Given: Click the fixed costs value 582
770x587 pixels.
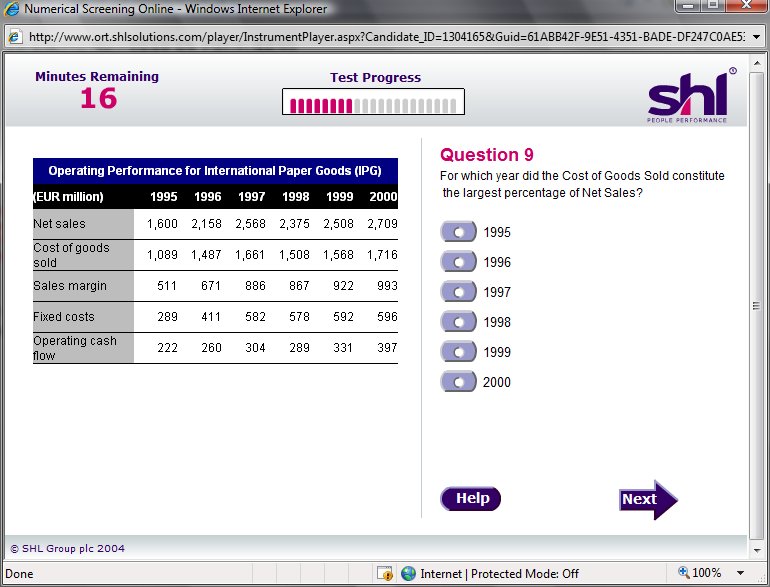Looking at the screenshot, I should coord(255,317).
